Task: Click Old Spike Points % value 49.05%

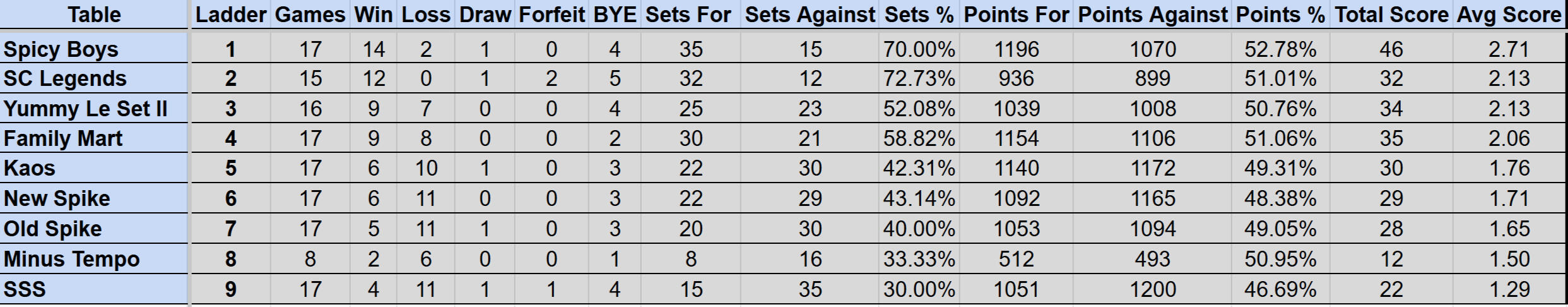Action: (1280, 229)
